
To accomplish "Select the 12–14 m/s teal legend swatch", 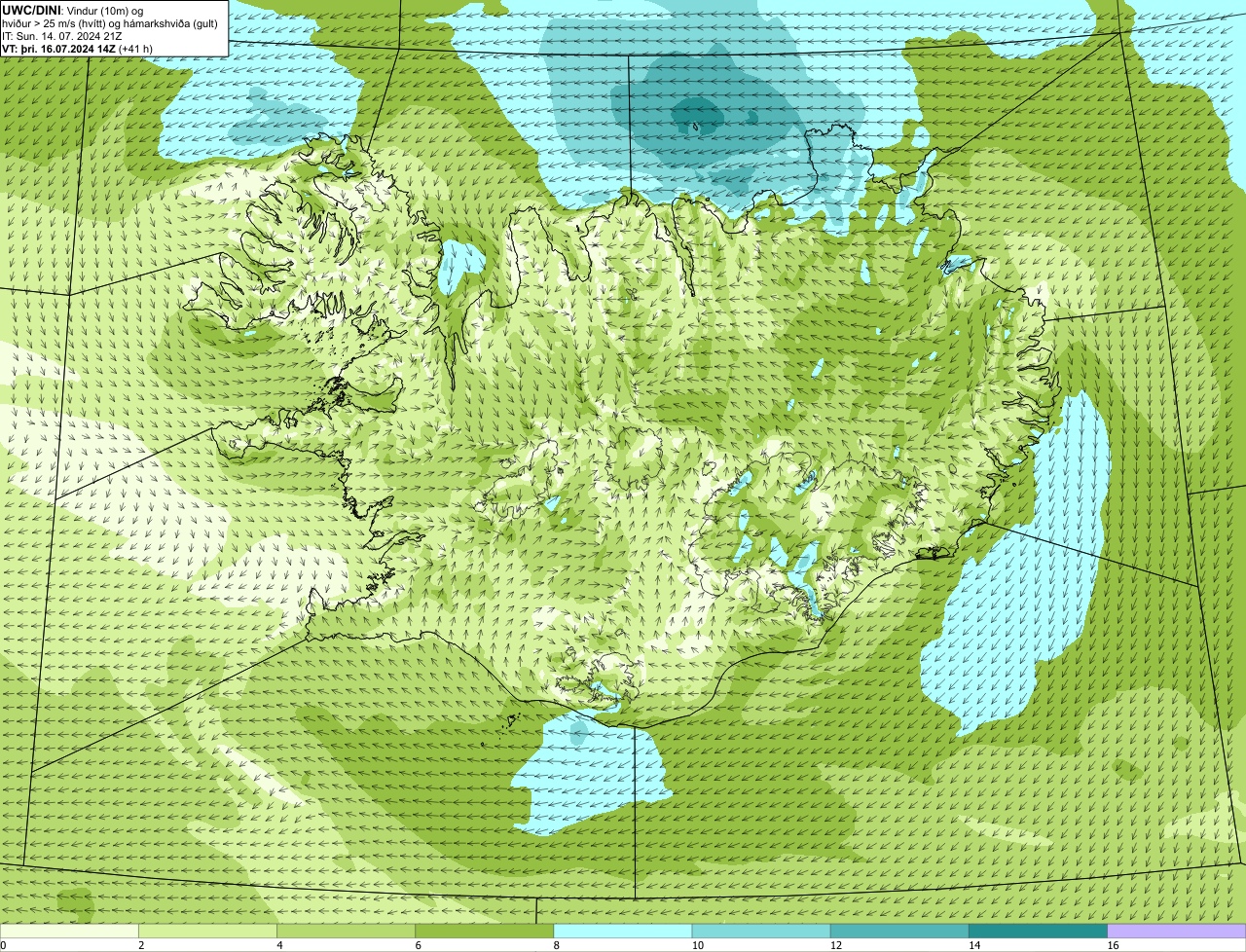I will tap(899, 932).
